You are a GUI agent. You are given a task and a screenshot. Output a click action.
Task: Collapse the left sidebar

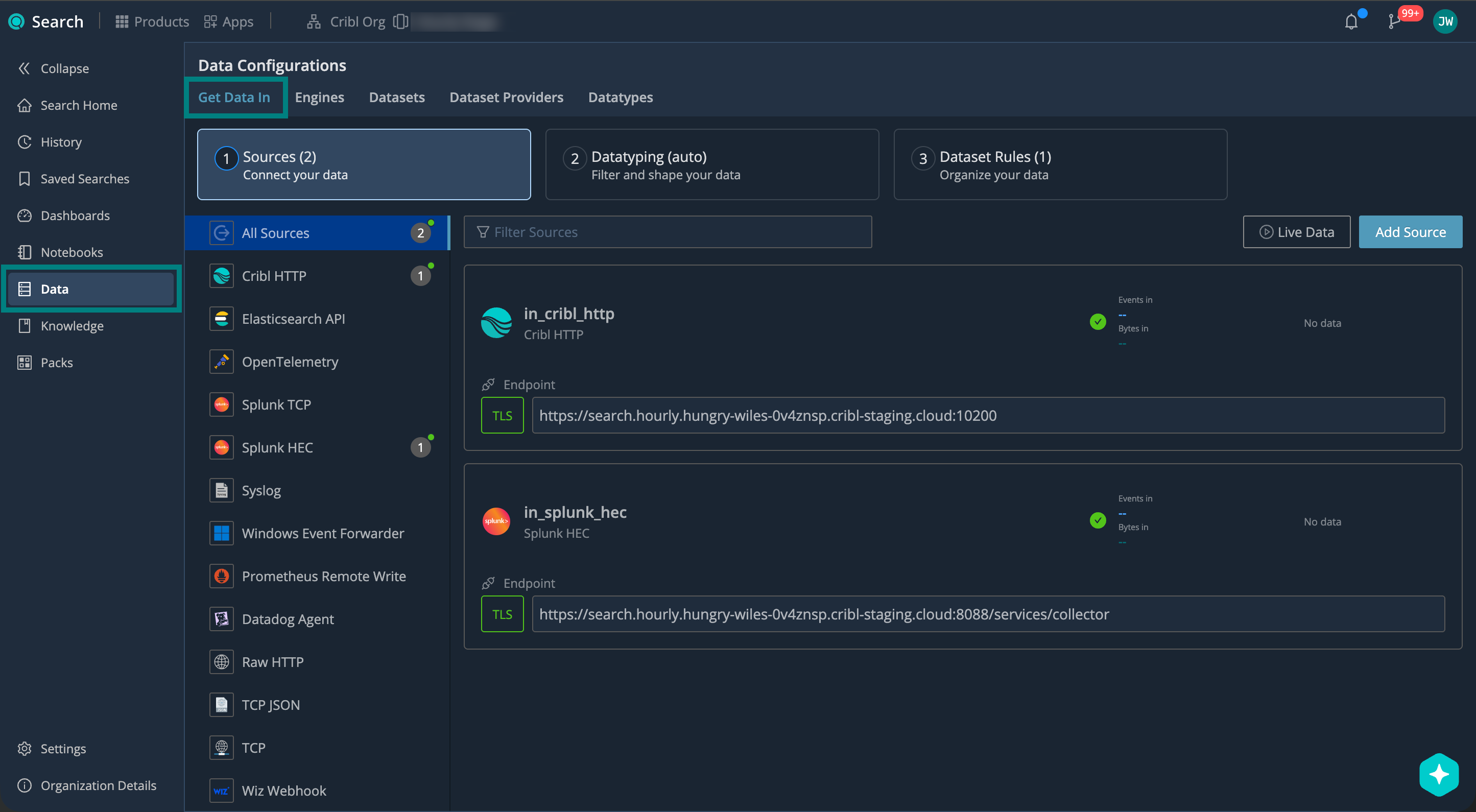(54, 68)
